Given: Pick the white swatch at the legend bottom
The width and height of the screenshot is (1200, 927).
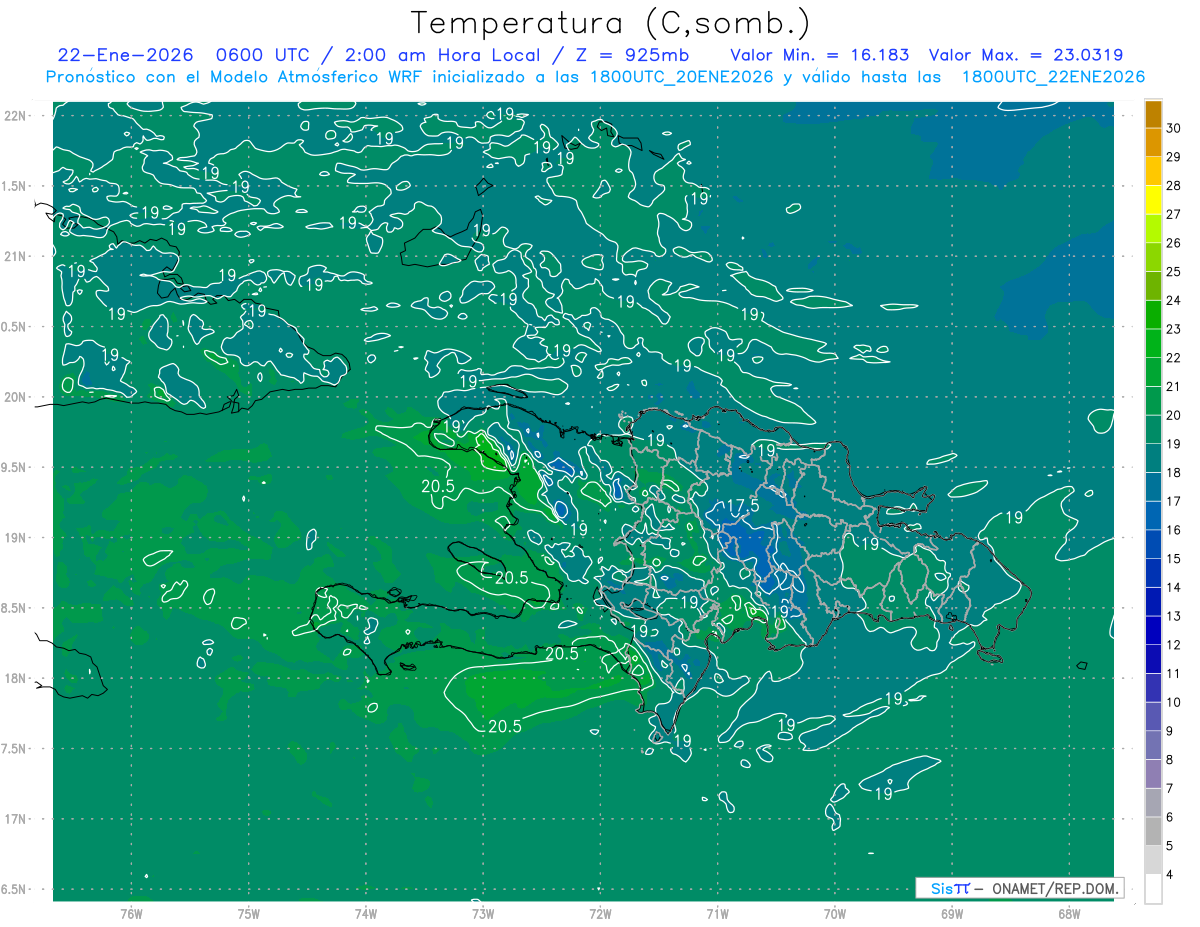Looking at the screenshot, I should point(1153,889).
